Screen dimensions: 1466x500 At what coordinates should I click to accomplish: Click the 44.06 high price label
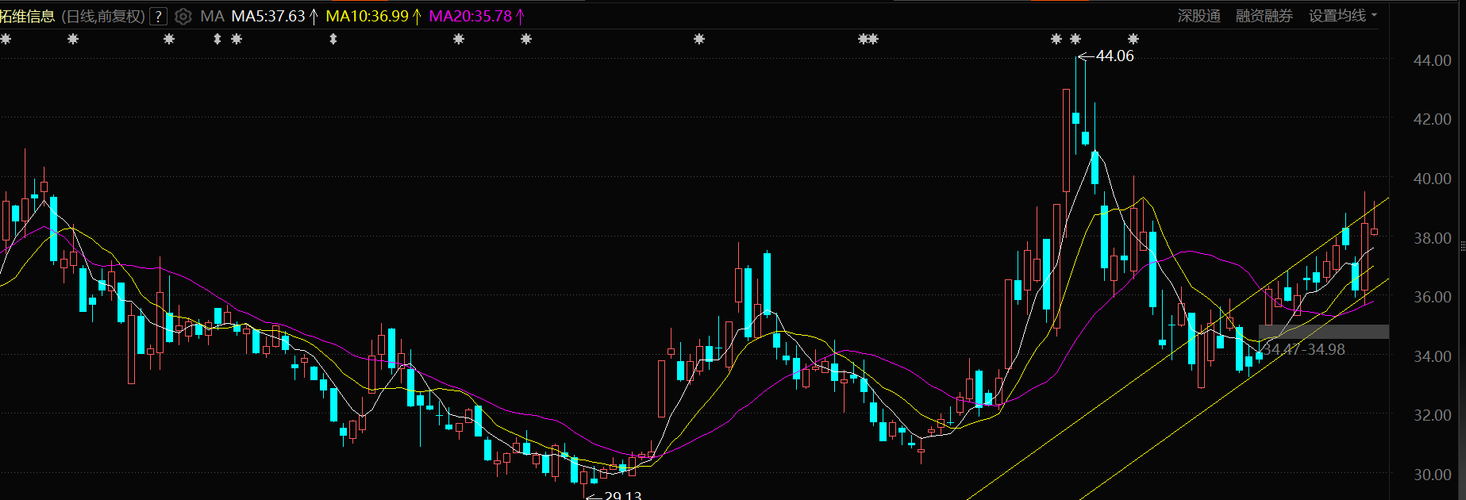(x=1115, y=56)
